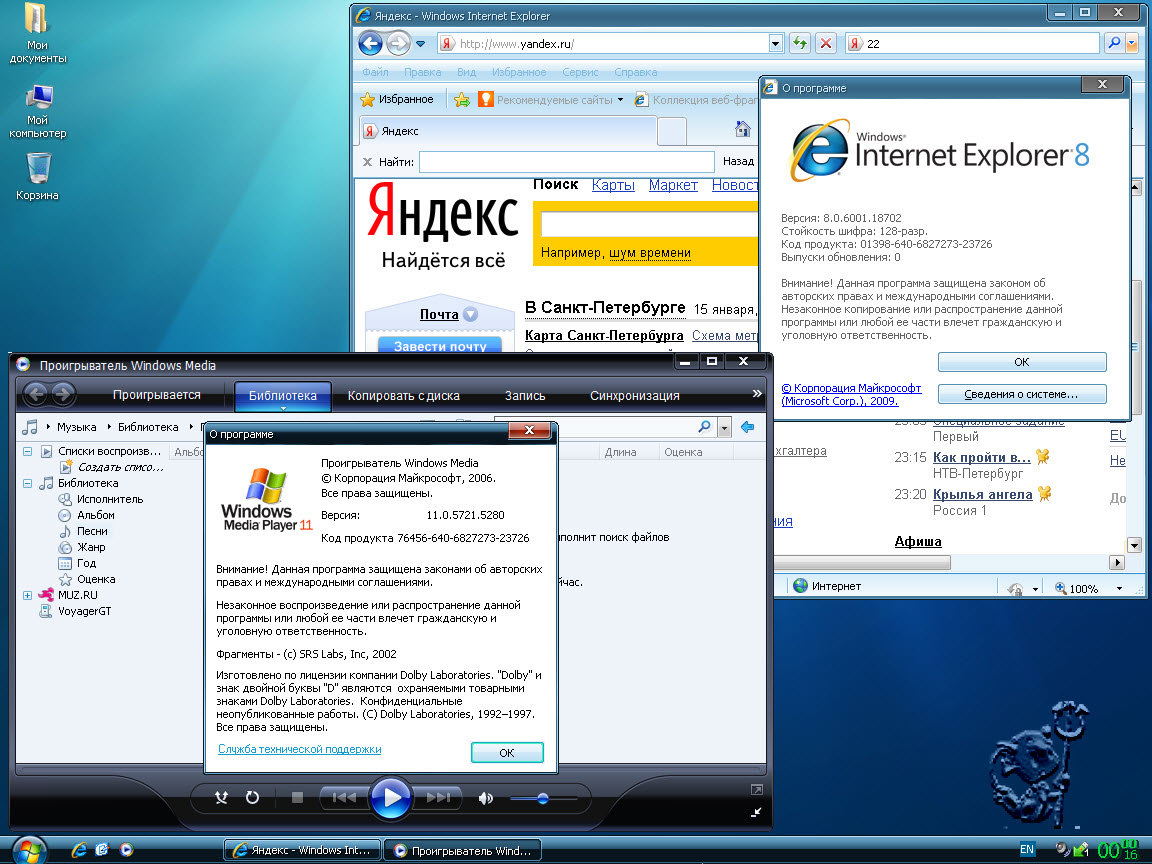Collapse the Библиотека tree node
Image resolution: width=1152 pixels, height=864 pixels.
(x=28, y=483)
